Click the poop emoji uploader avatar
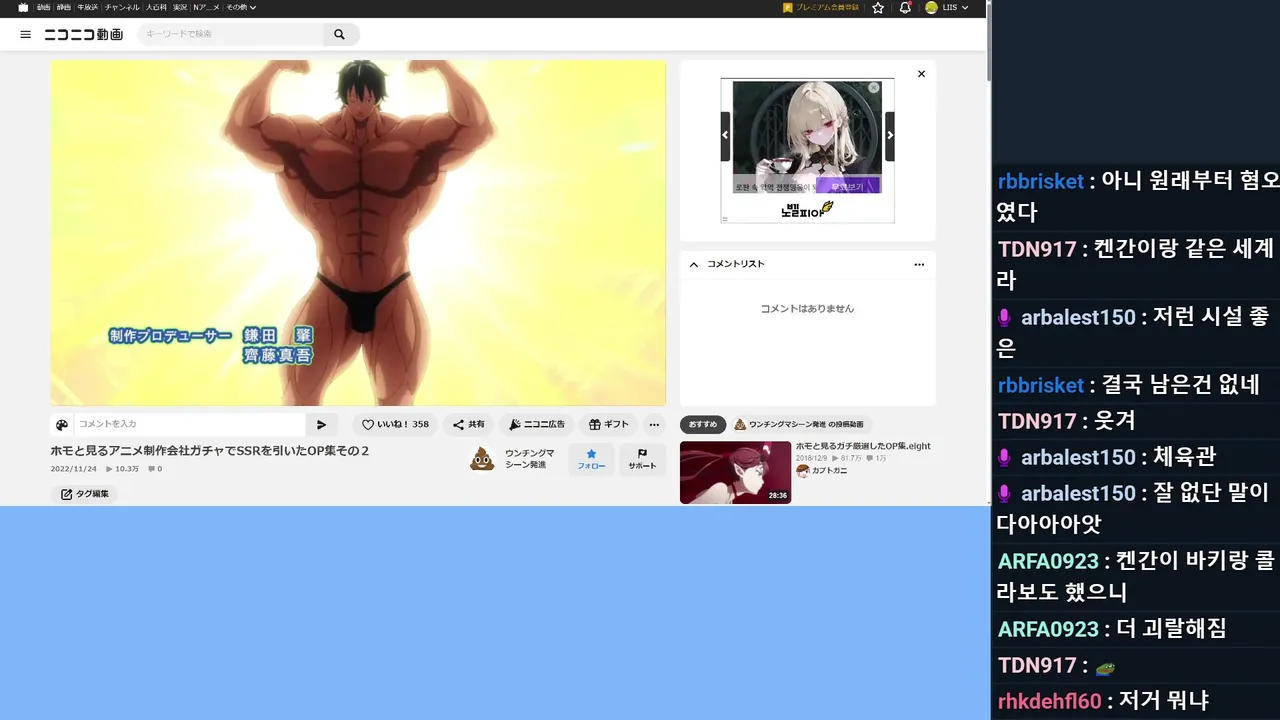 pos(482,459)
